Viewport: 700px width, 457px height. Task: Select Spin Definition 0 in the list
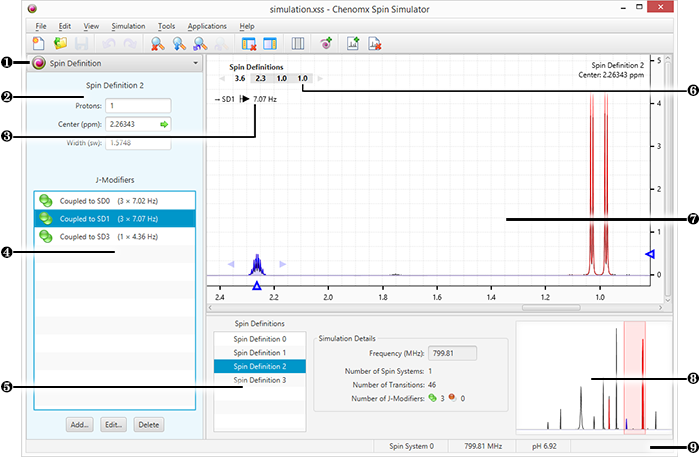tap(259, 339)
